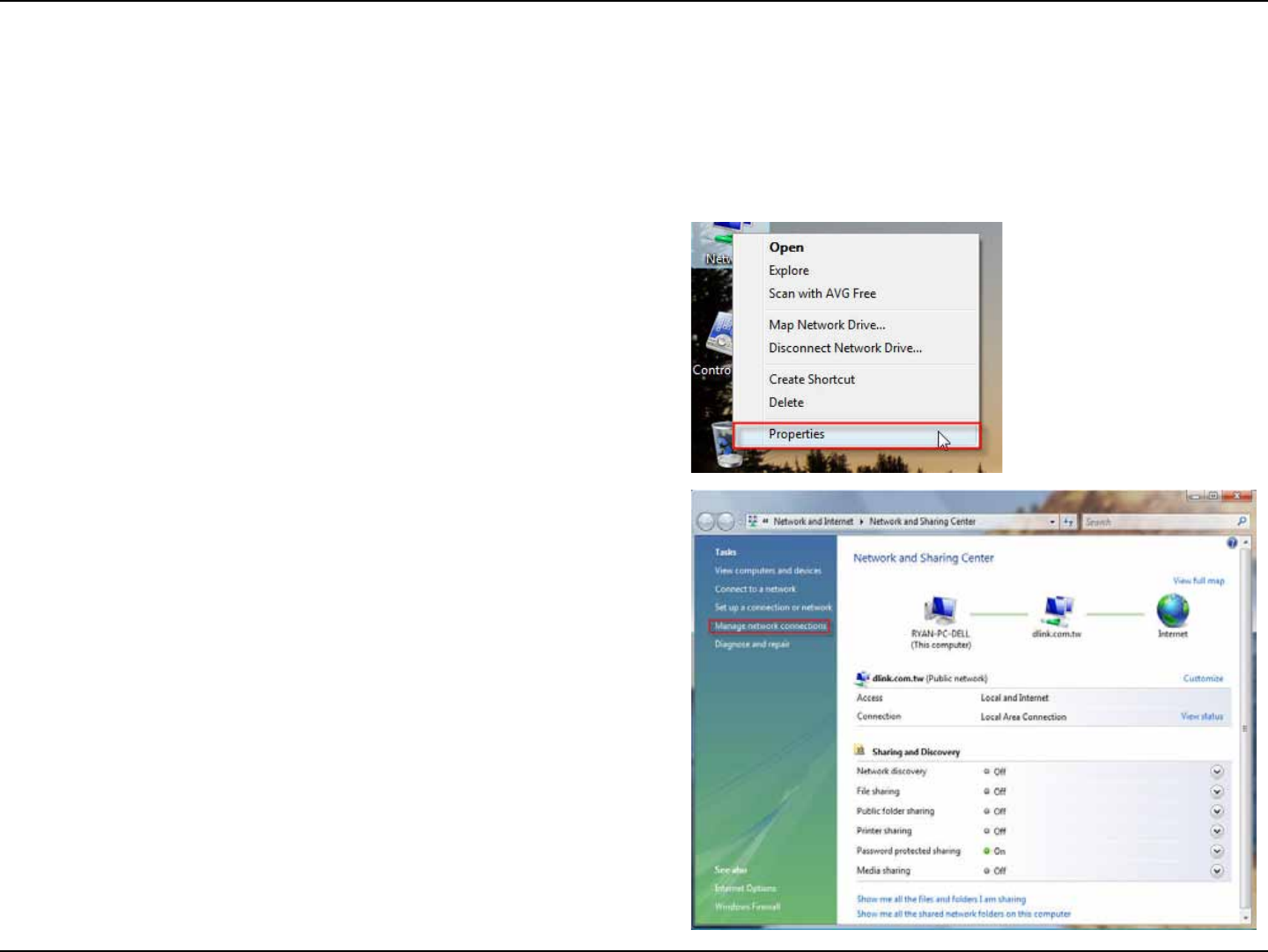Open the Connect to a network link
Screen dimensions: 1268x952
click(x=755, y=589)
